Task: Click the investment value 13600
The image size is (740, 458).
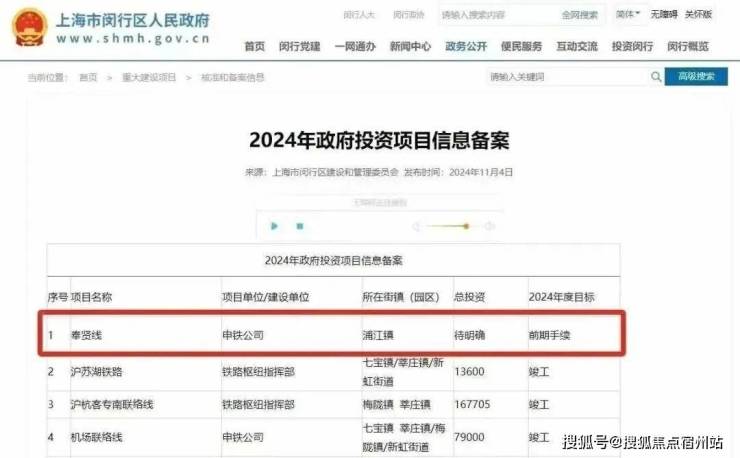Action: coord(469,372)
